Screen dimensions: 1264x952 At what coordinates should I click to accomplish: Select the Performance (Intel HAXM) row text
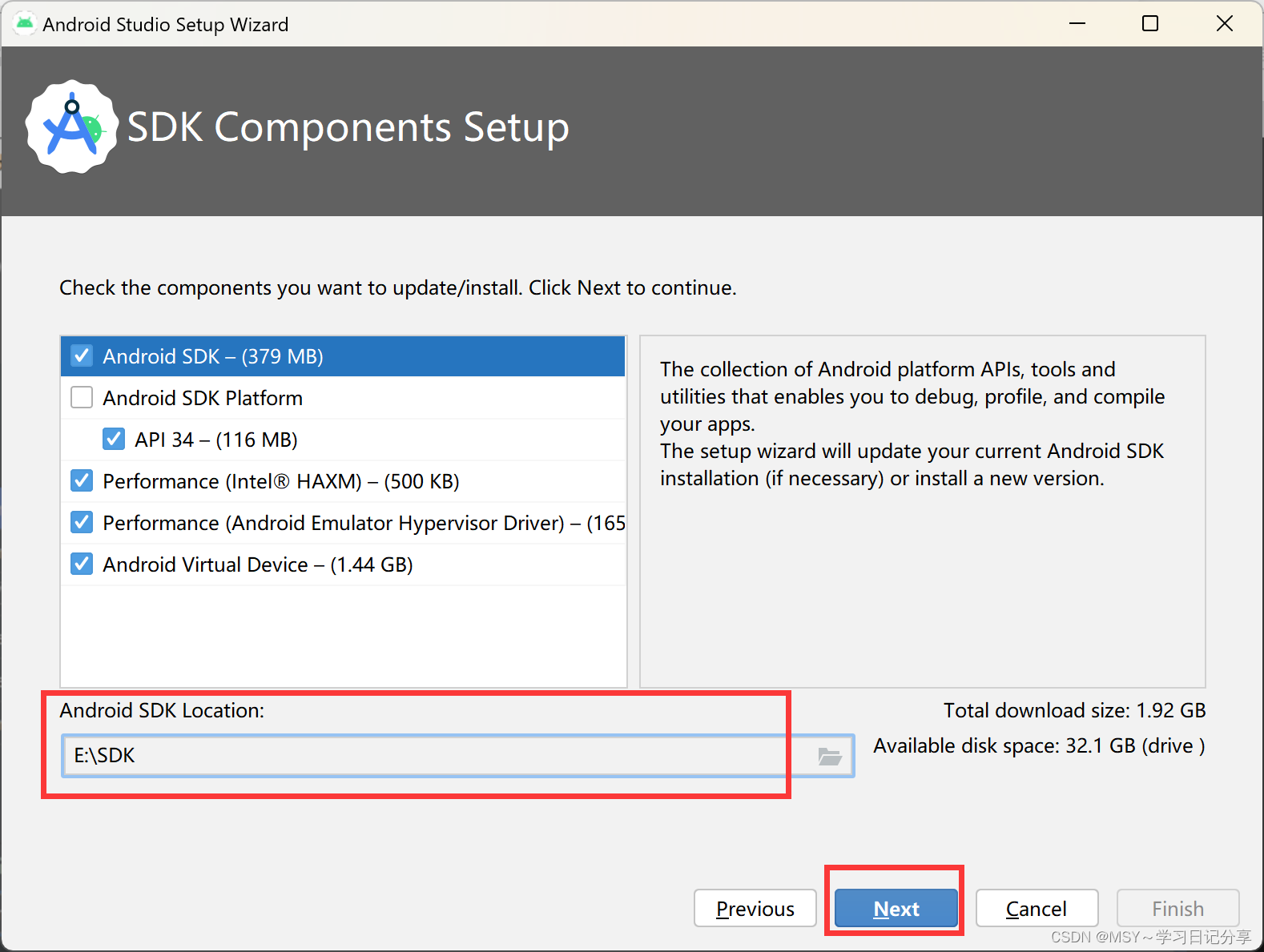[281, 481]
